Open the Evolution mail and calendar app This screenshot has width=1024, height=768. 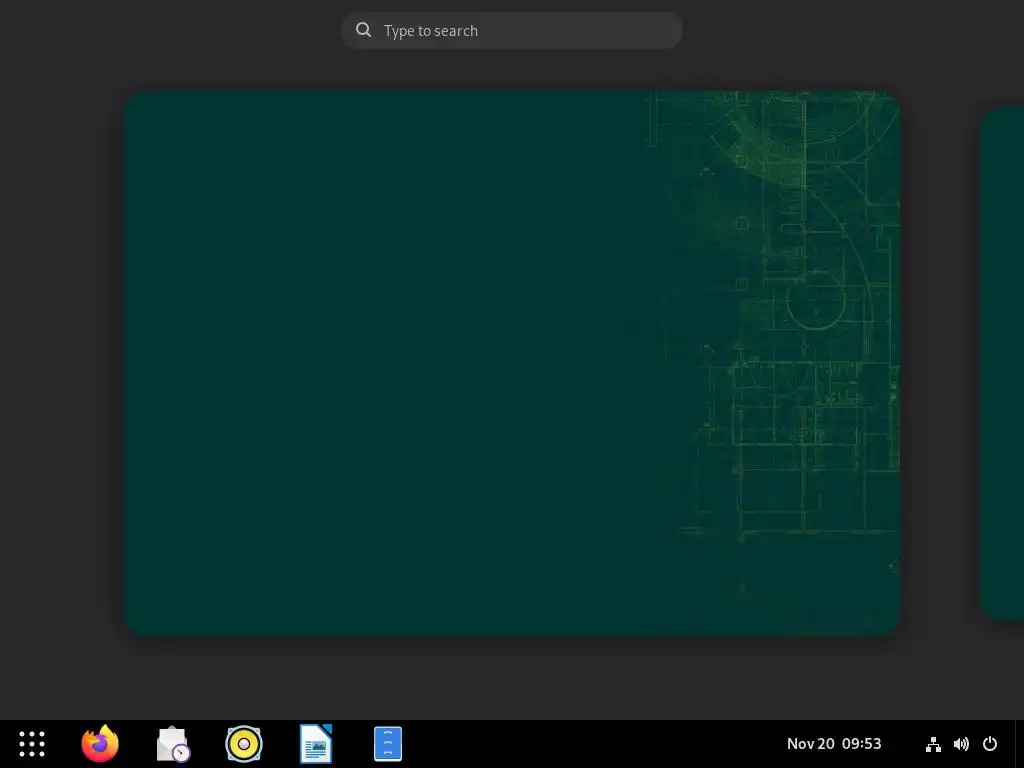click(172, 744)
